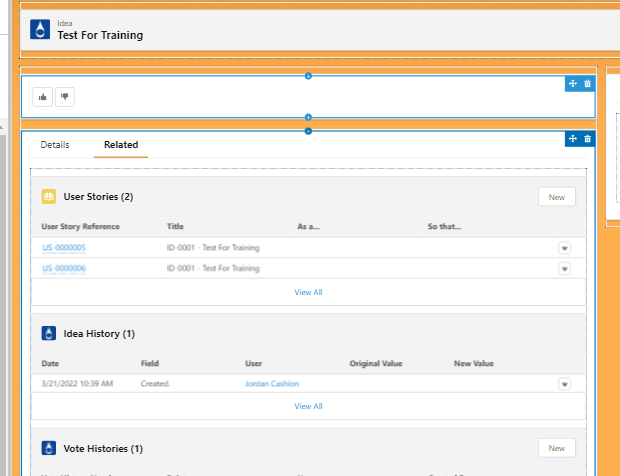The height and width of the screenshot is (476, 620).
Task: Click the Vote Histories list icon
Action: [49, 449]
